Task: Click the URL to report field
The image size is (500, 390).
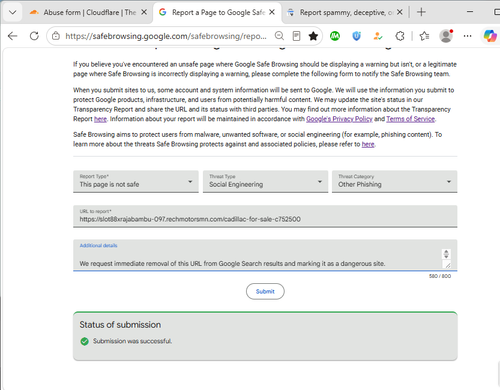Action: pos(265,216)
